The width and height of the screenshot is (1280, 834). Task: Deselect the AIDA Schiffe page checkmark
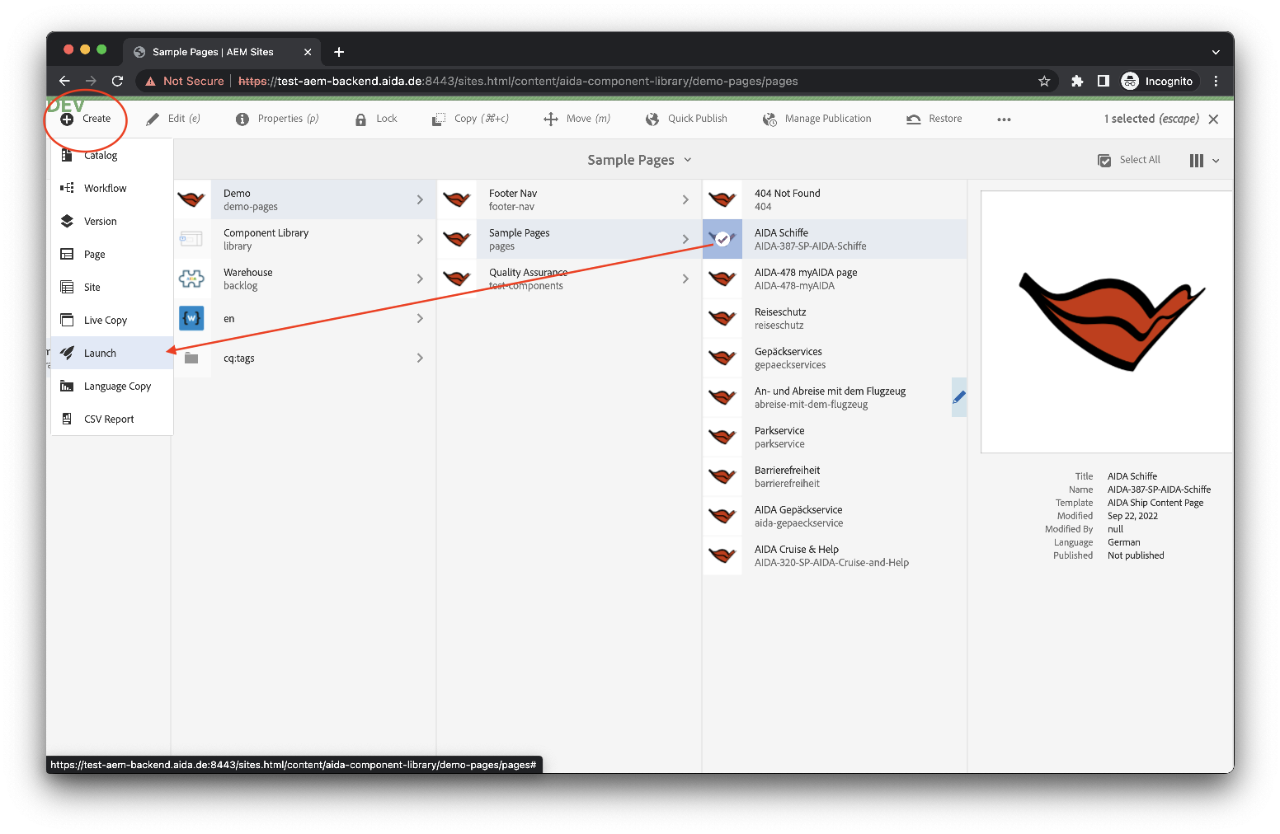722,239
